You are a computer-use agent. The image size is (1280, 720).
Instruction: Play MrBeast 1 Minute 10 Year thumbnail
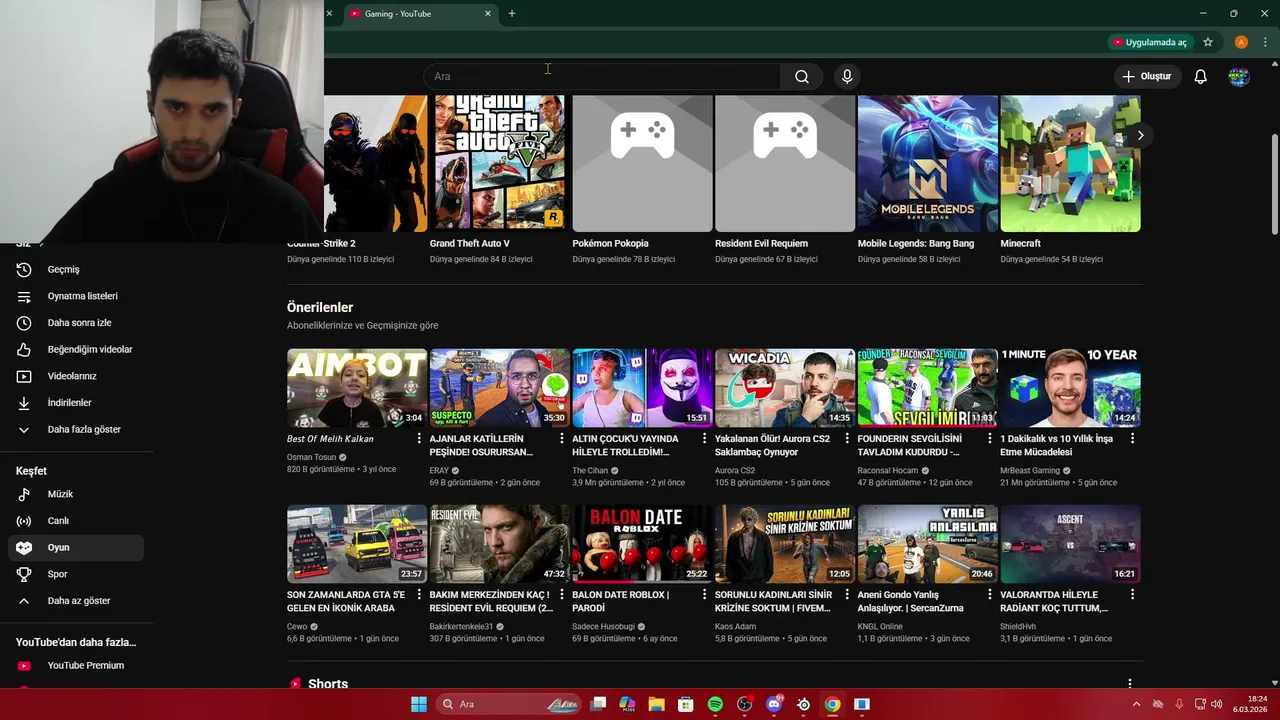(x=1070, y=388)
